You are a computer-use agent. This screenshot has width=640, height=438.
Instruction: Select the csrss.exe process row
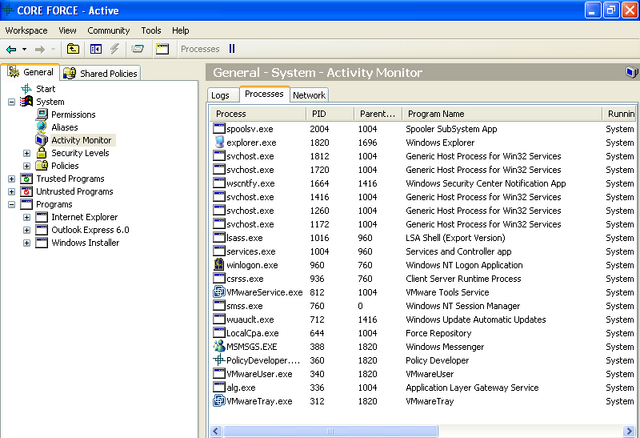(423, 278)
